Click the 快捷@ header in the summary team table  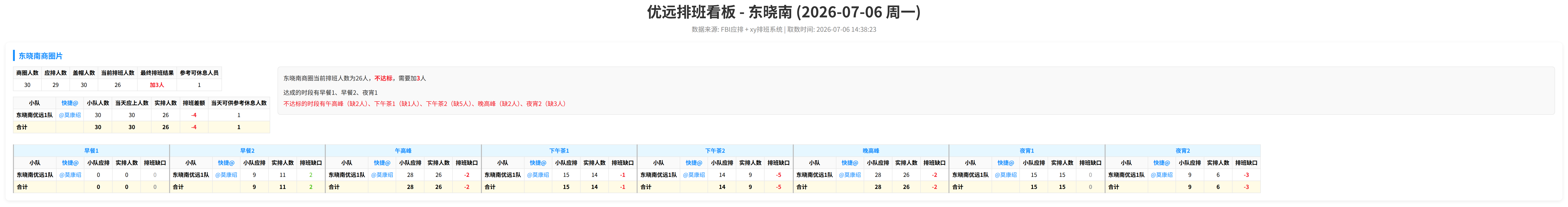point(70,103)
